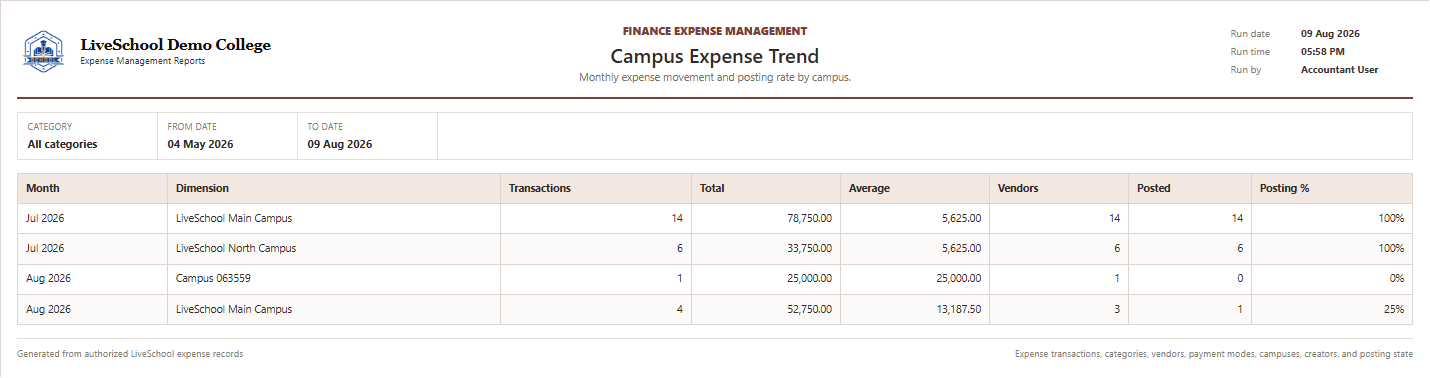This screenshot has height=378, width=1430.
Task: Click the Run by label
Action: [1246, 70]
